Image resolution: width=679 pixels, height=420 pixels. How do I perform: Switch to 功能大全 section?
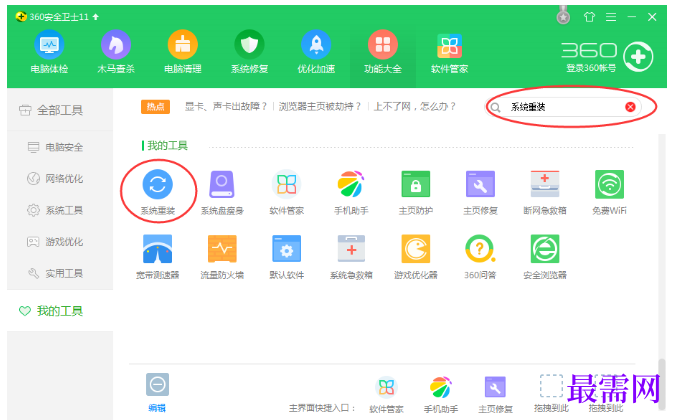click(x=383, y=52)
